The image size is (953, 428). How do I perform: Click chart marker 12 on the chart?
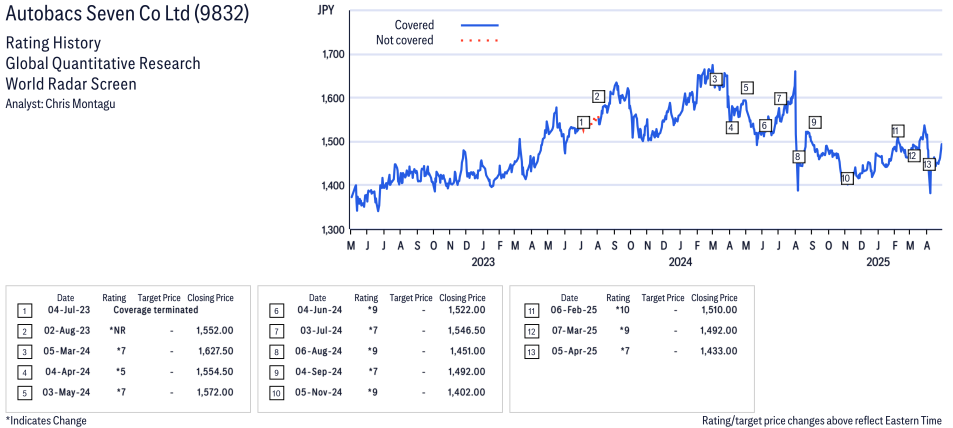point(913,156)
